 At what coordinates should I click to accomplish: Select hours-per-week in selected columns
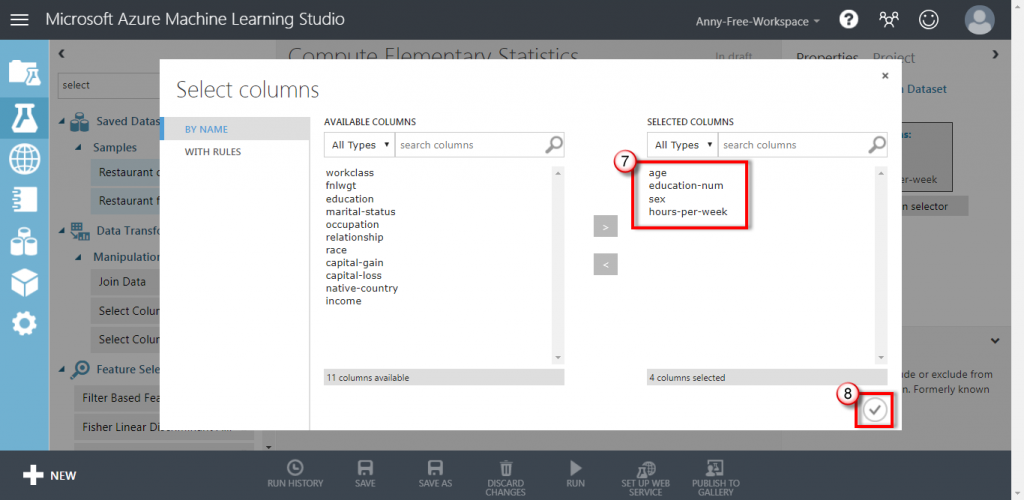coord(688,211)
